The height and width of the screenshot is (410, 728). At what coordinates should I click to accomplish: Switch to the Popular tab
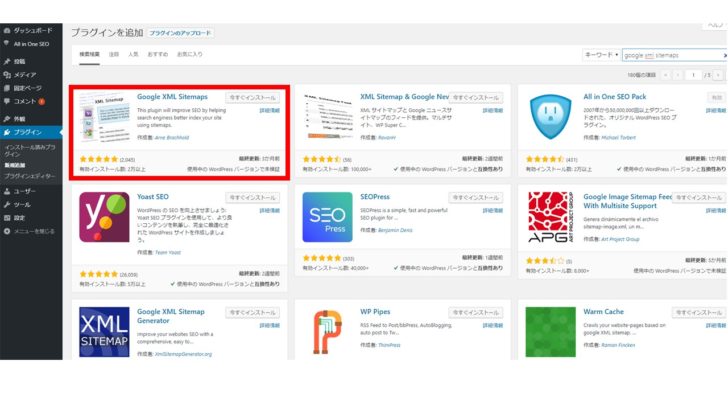(x=133, y=55)
